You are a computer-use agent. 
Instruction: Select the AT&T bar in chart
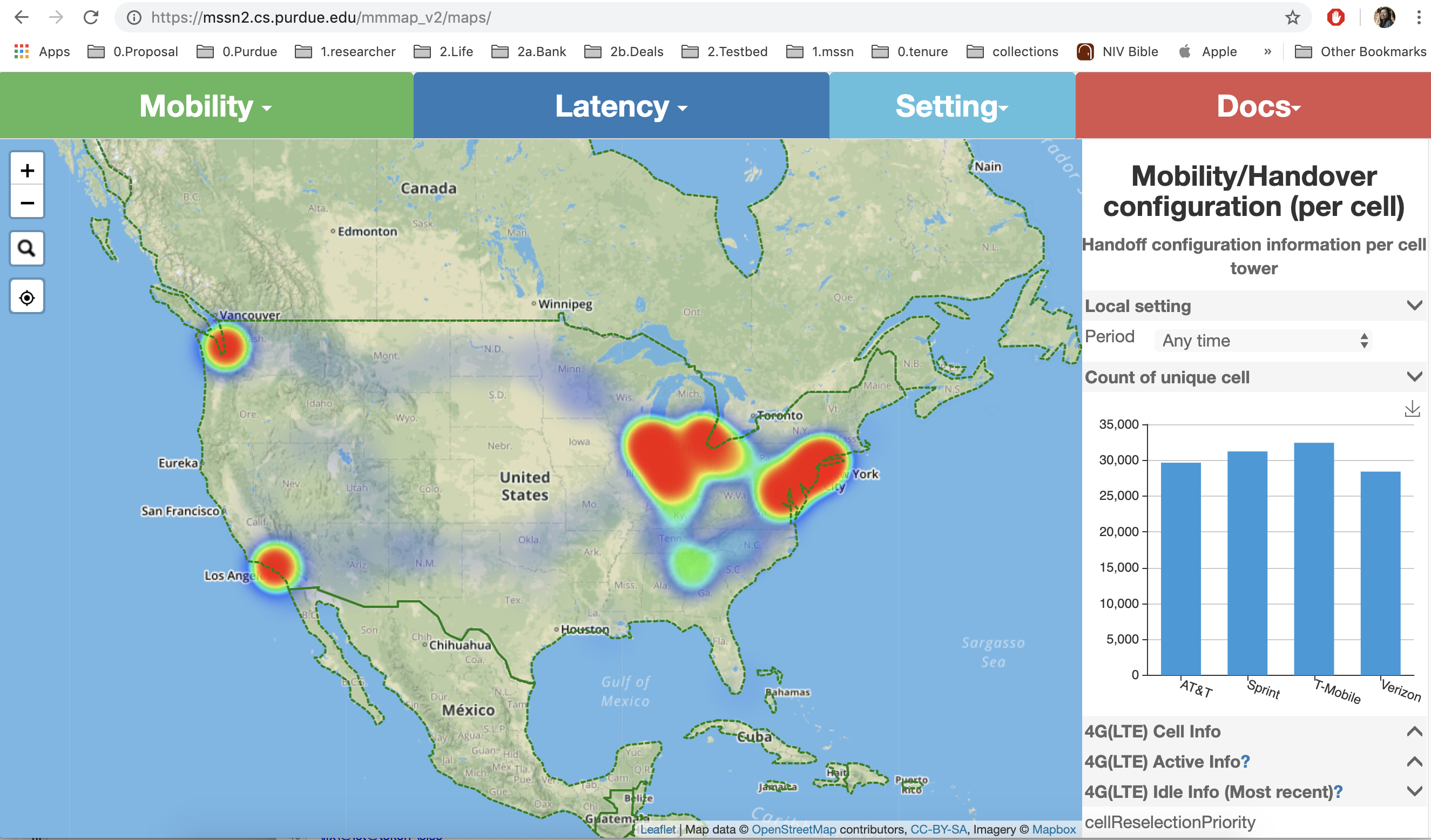click(x=1180, y=568)
